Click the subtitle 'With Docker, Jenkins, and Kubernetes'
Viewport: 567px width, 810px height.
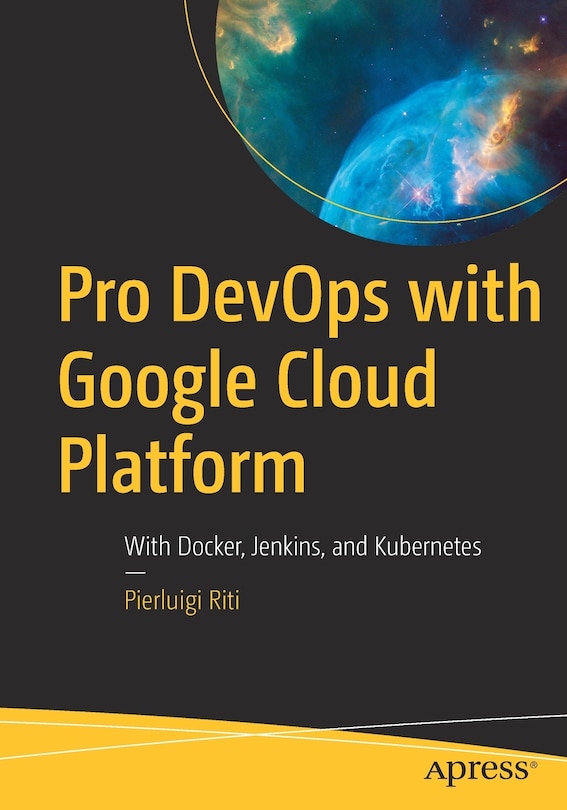(x=303, y=547)
